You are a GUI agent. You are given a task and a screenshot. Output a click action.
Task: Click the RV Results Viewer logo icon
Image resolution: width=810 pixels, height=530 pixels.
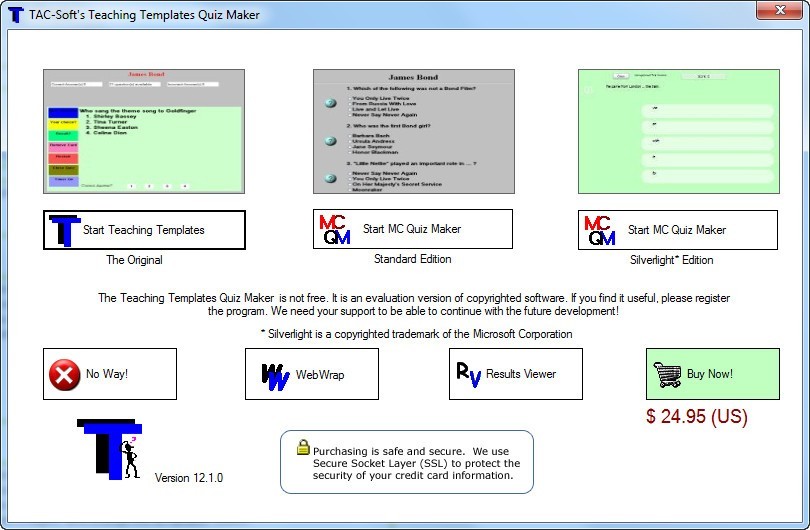(469, 375)
